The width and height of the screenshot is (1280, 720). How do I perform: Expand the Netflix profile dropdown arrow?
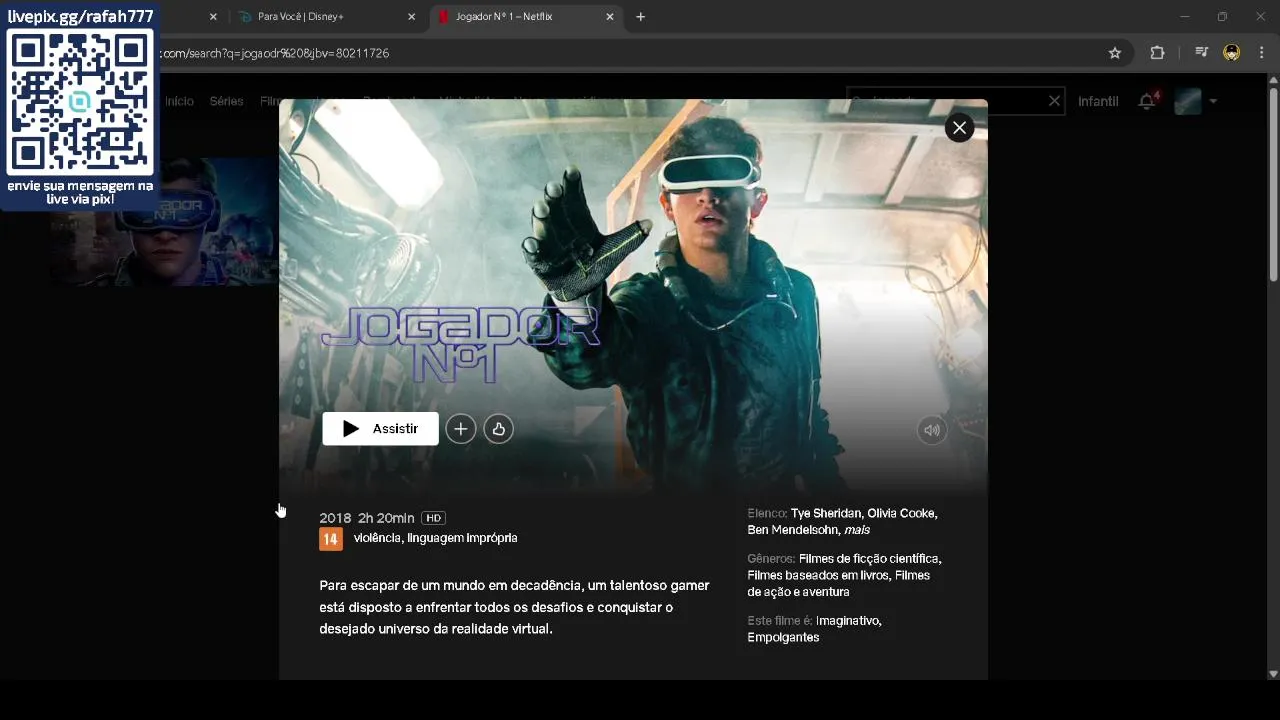coord(1213,101)
